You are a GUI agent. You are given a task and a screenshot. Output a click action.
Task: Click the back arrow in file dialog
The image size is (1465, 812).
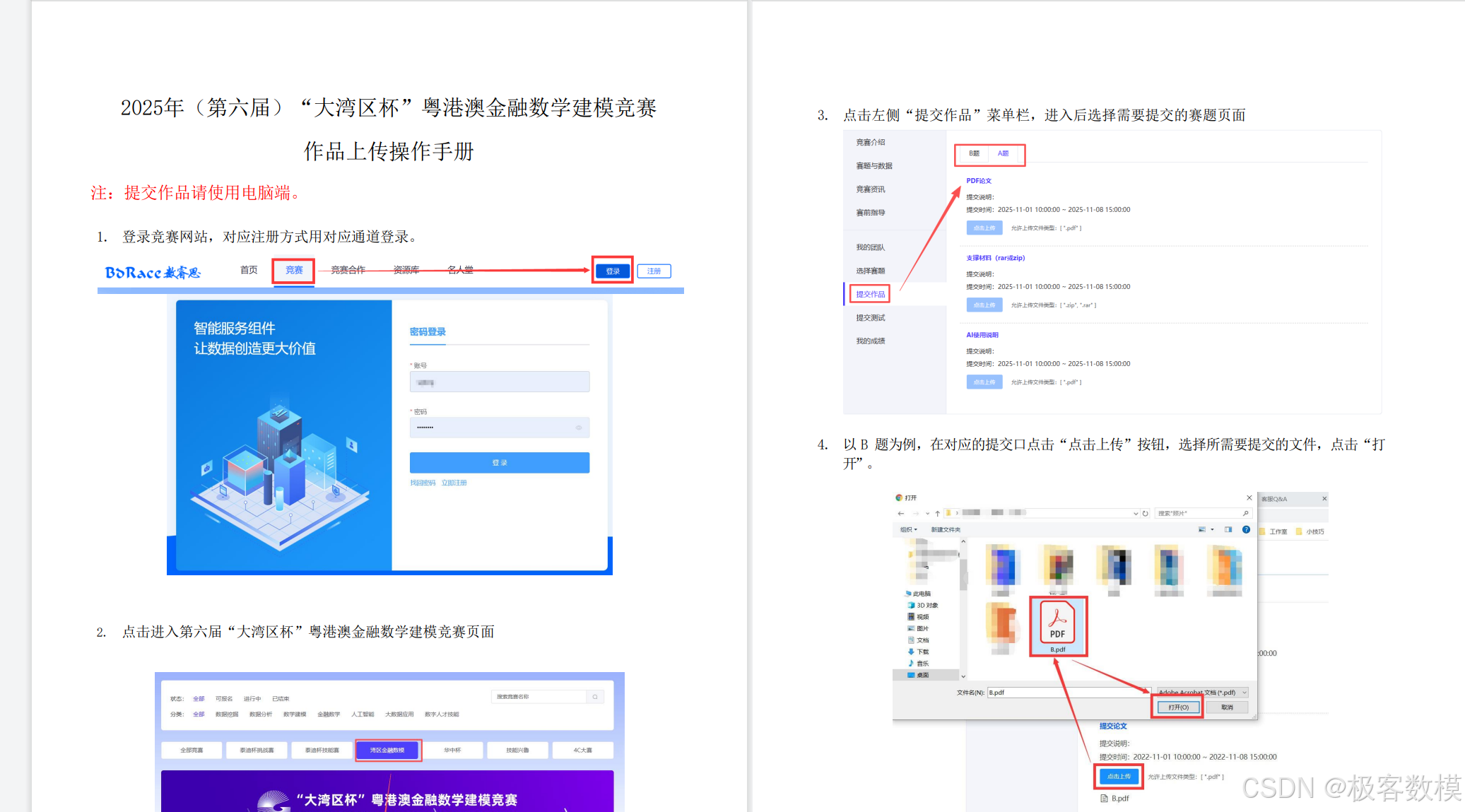900,513
